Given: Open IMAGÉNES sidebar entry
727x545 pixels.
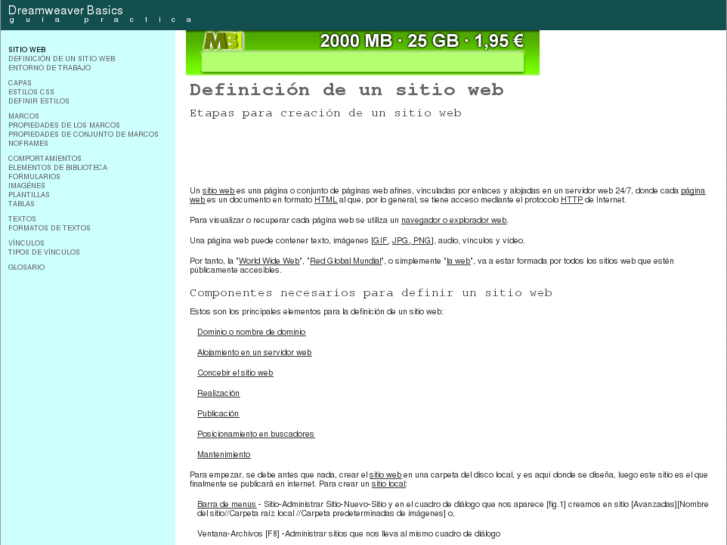Looking at the screenshot, I should coord(26,186).
